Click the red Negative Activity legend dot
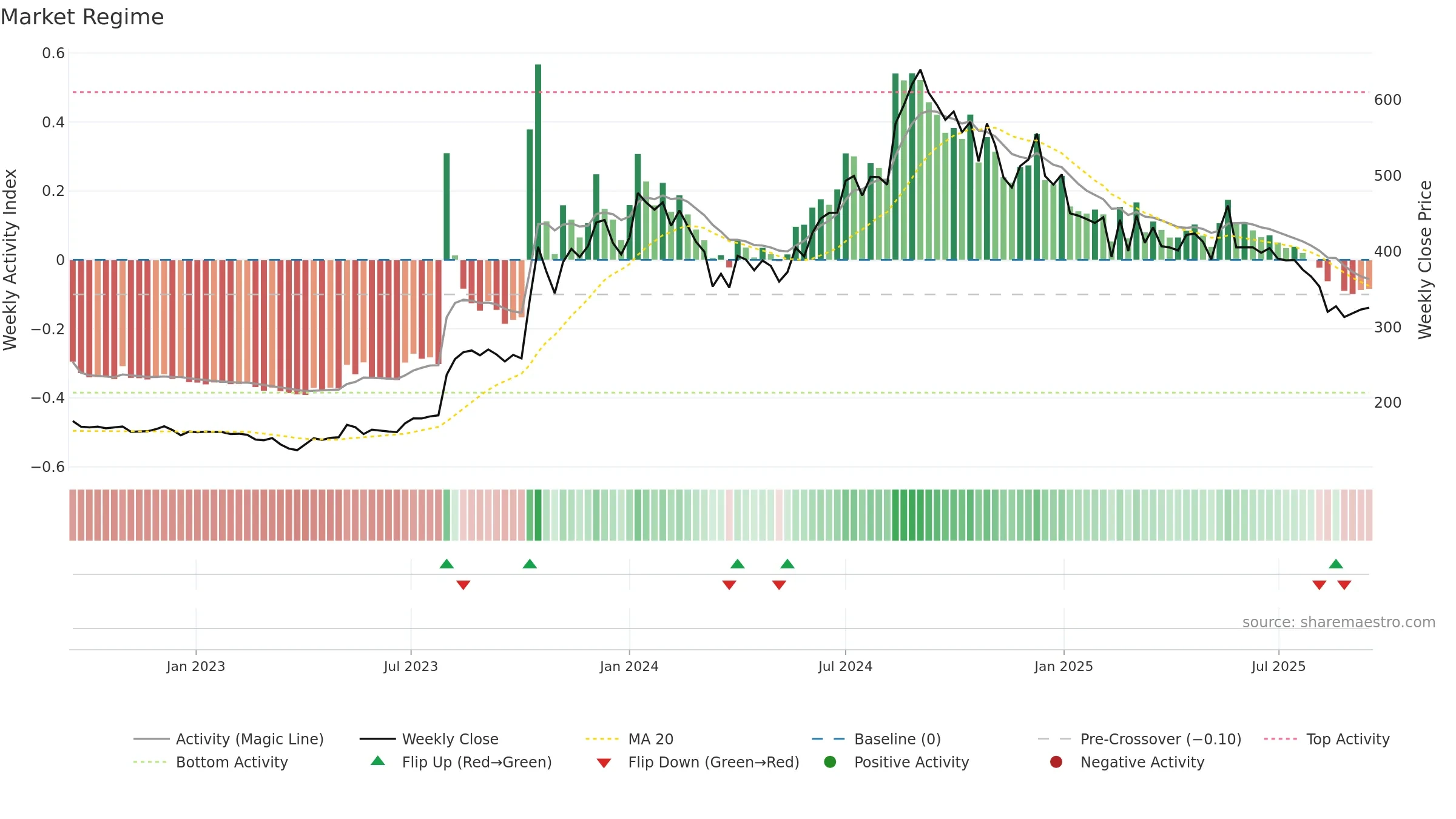This screenshot has height=819, width=1456. (x=1056, y=762)
